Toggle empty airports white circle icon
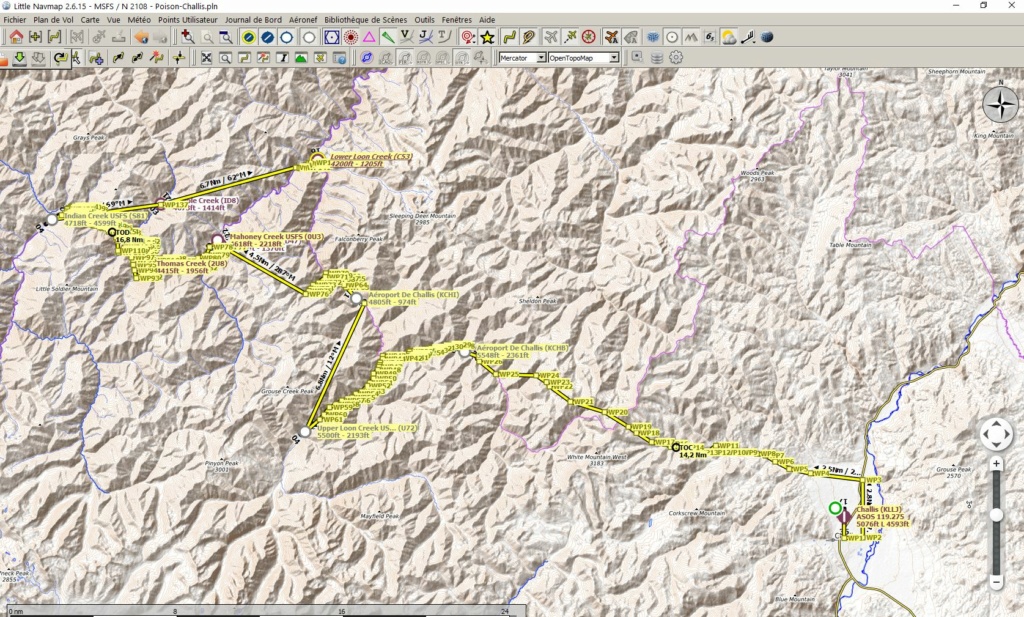 [x=310, y=37]
